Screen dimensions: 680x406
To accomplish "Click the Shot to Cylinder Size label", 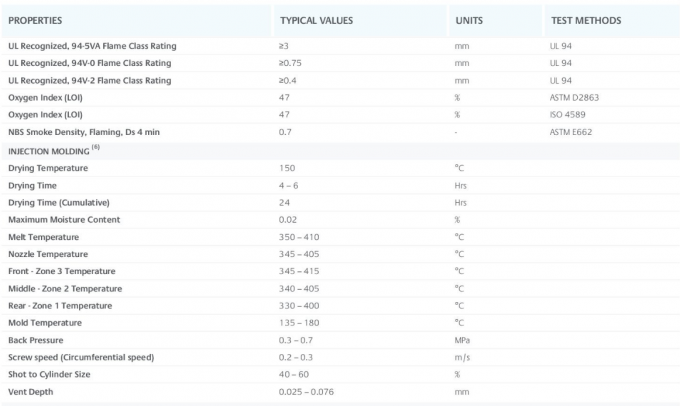I will click(49, 375).
